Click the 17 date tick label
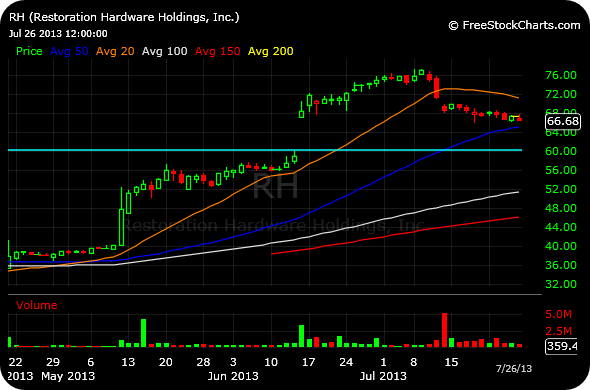590x390 pixels. (x=309, y=362)
